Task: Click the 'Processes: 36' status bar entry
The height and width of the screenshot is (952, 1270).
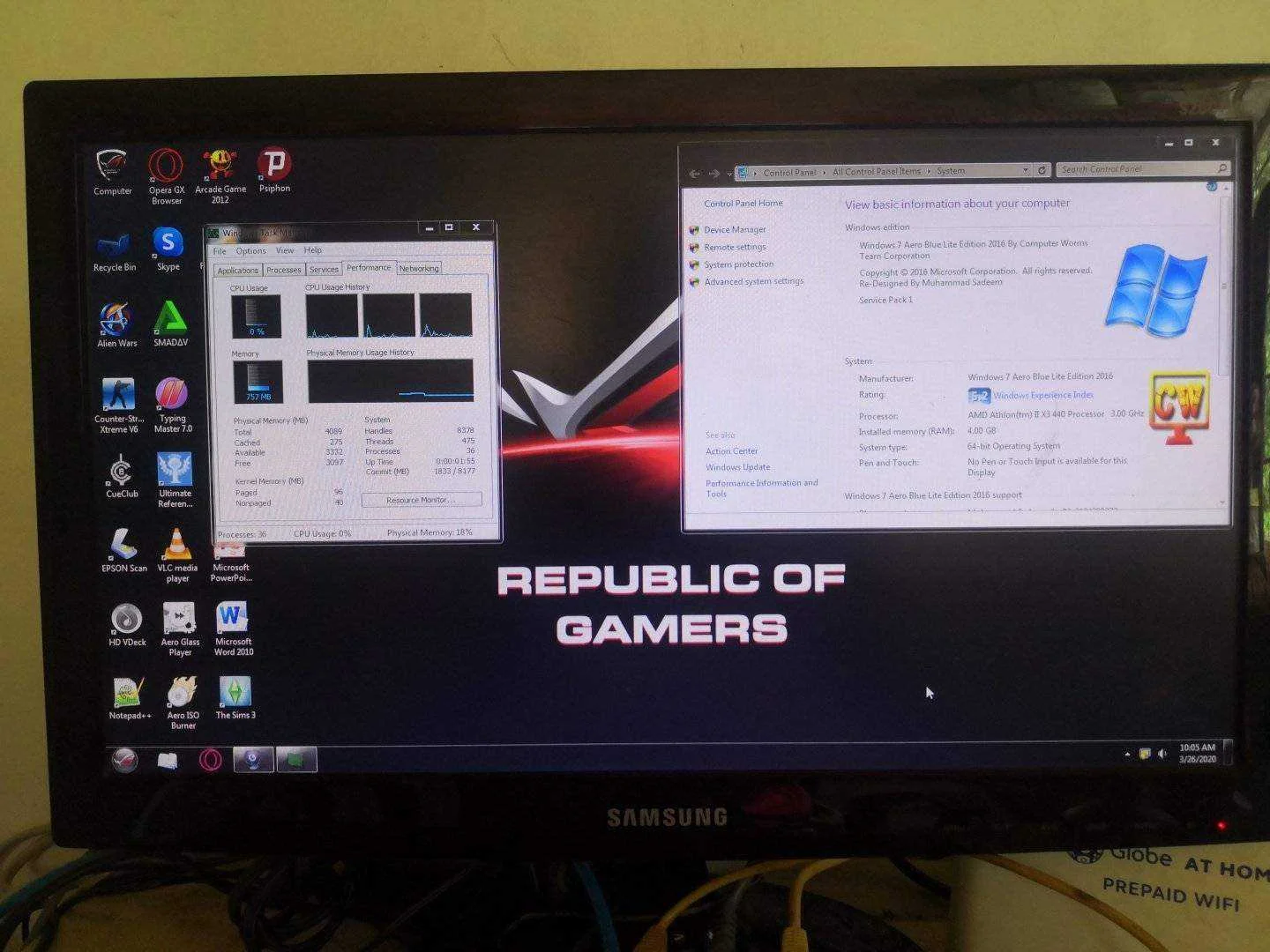Action: click(x=242, y=534)
